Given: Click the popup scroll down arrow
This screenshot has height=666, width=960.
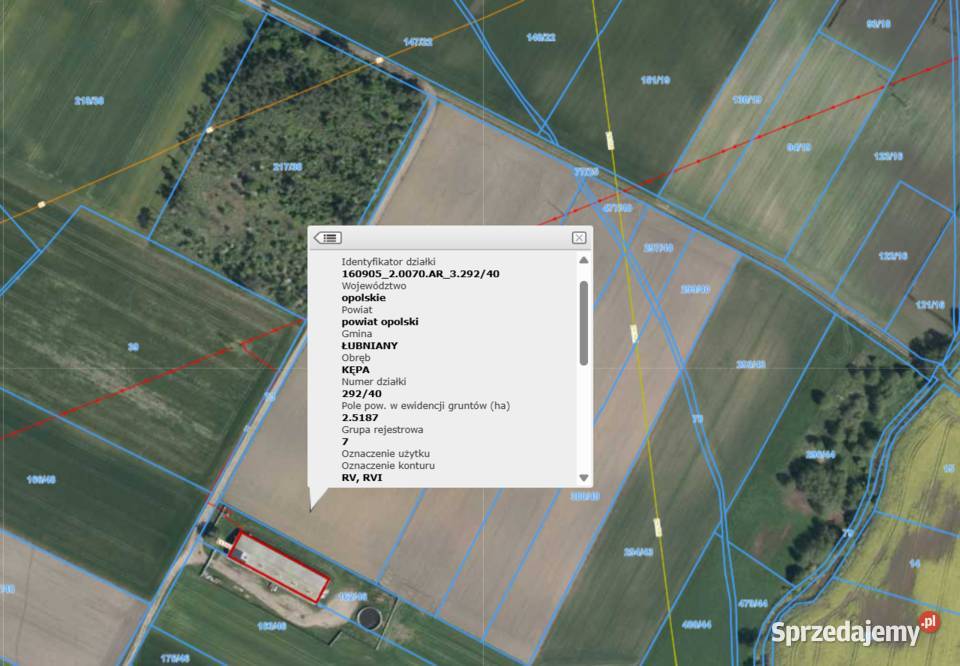Looking at the screenshot, I should 583,477.
